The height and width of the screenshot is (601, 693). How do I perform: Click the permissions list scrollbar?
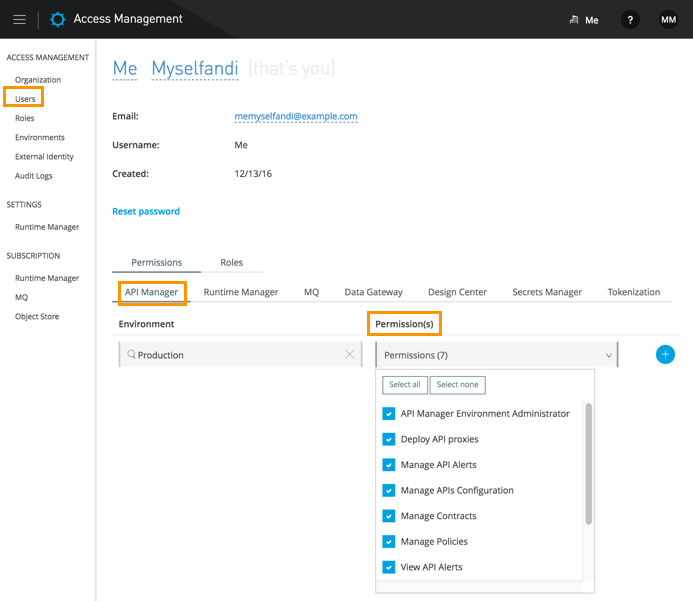(x=588, y=464)
